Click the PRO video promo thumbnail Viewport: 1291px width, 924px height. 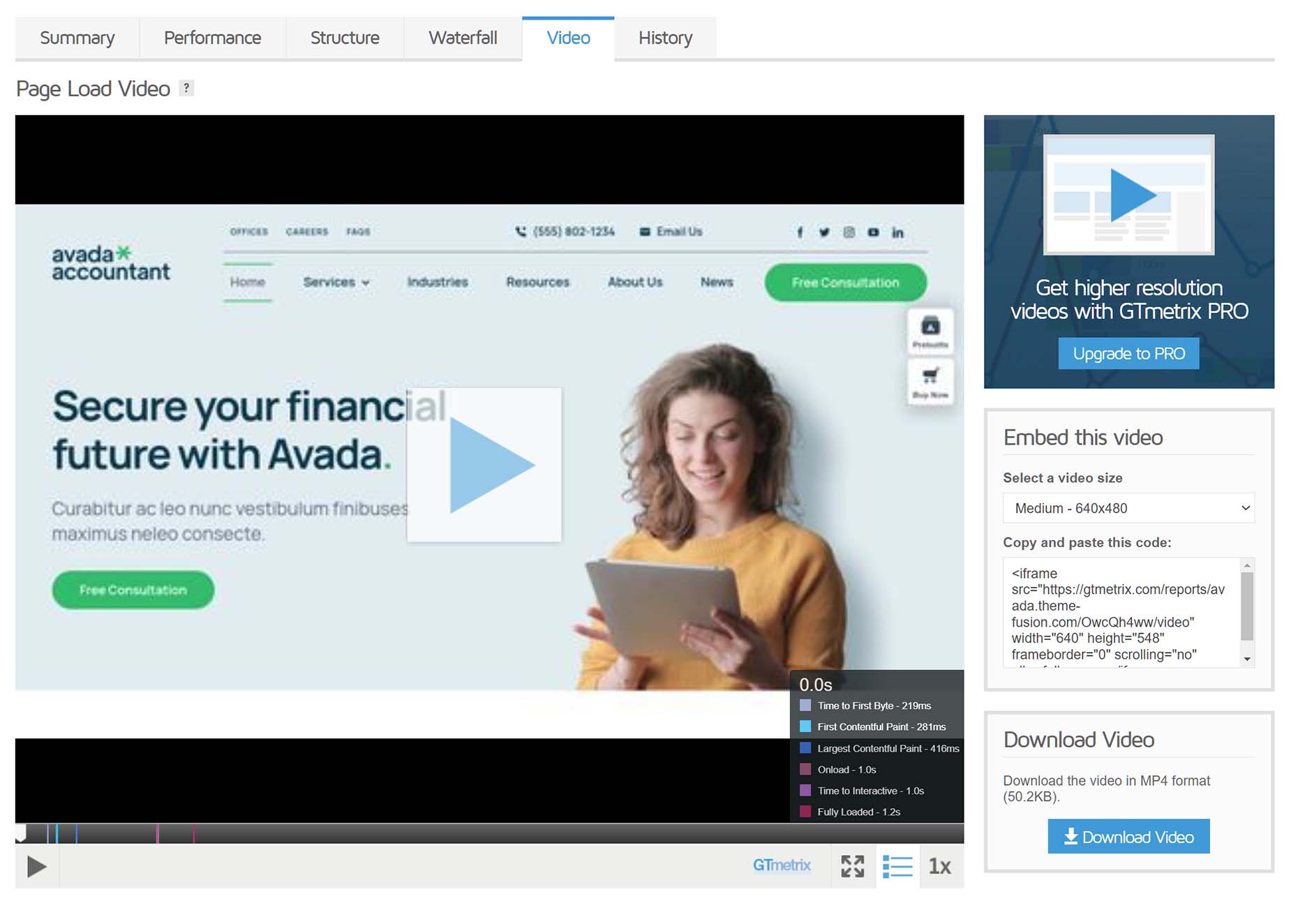click(x=1128, y=195)
